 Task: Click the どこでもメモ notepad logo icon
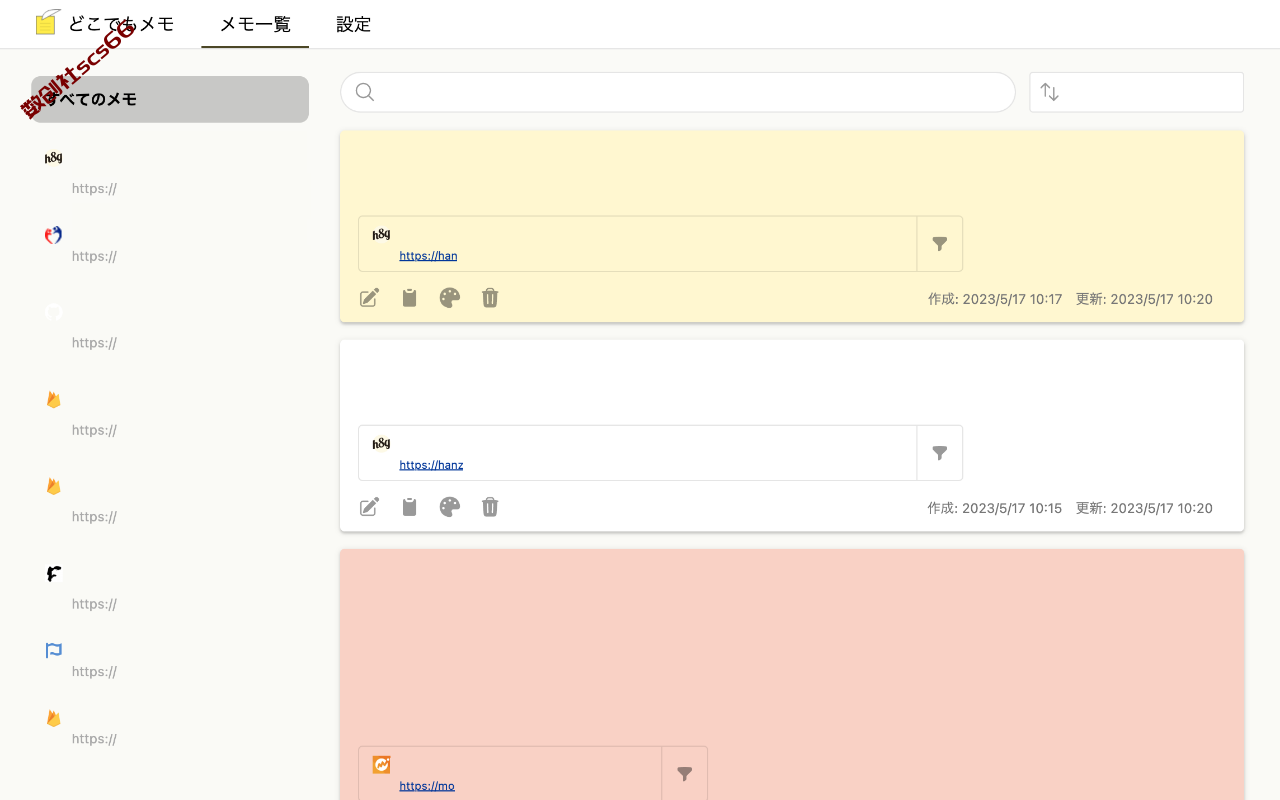tap(47, 22)
